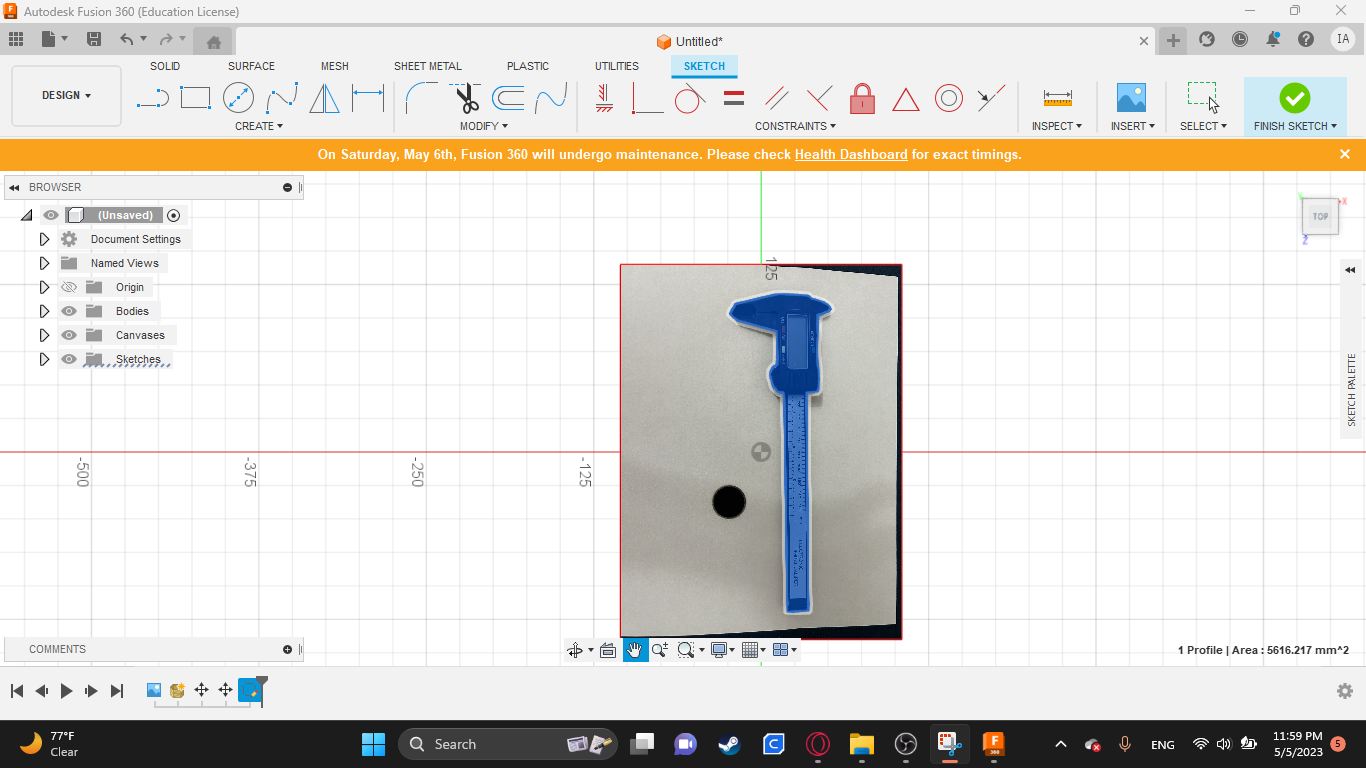Image resolution: width=1366 pixels, height=768 pixels.
Task: Jump to the timeline beginning
Action: click(x=17, y=691)
